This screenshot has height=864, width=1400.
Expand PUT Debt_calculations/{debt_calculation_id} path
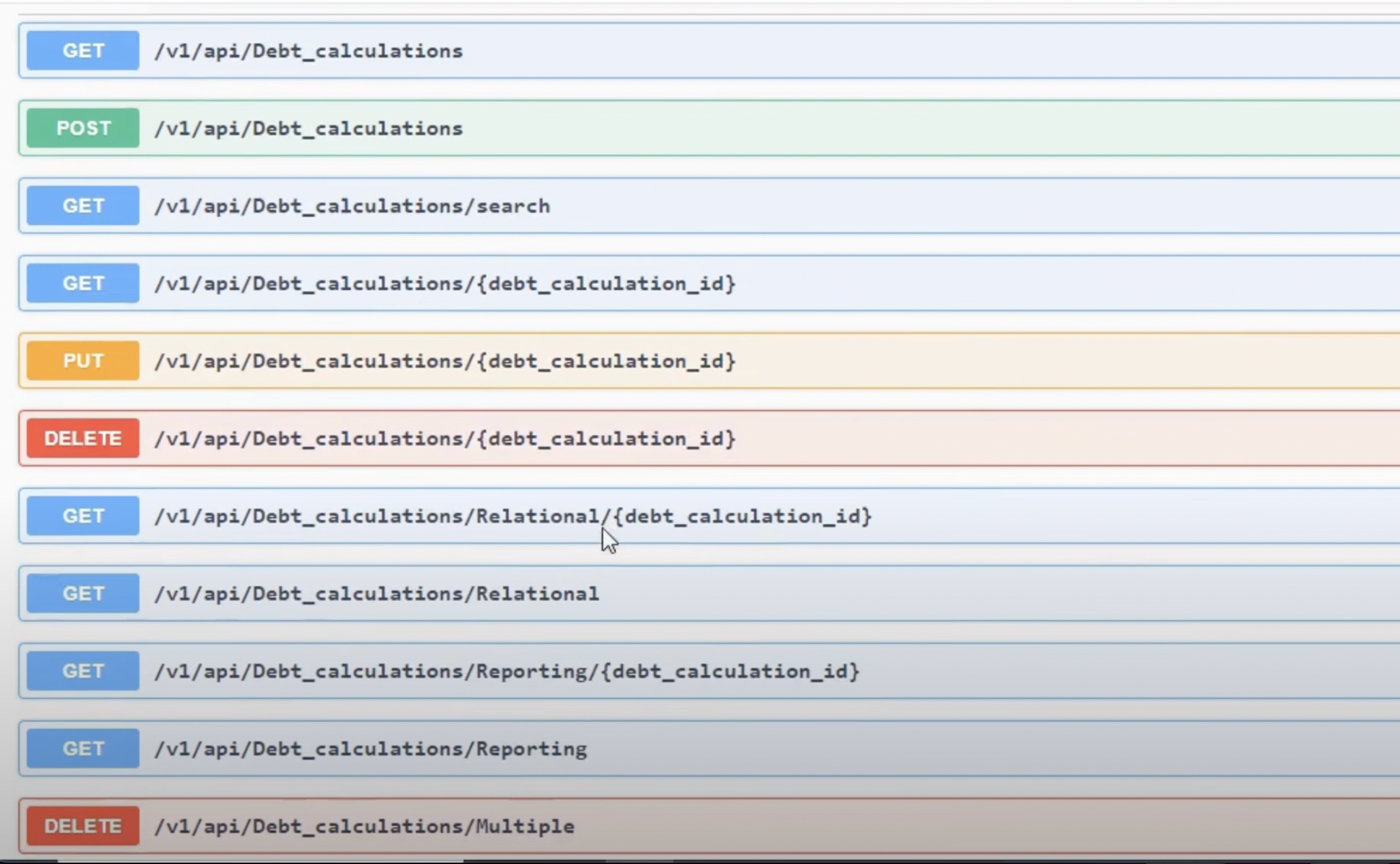click(445, 361)
